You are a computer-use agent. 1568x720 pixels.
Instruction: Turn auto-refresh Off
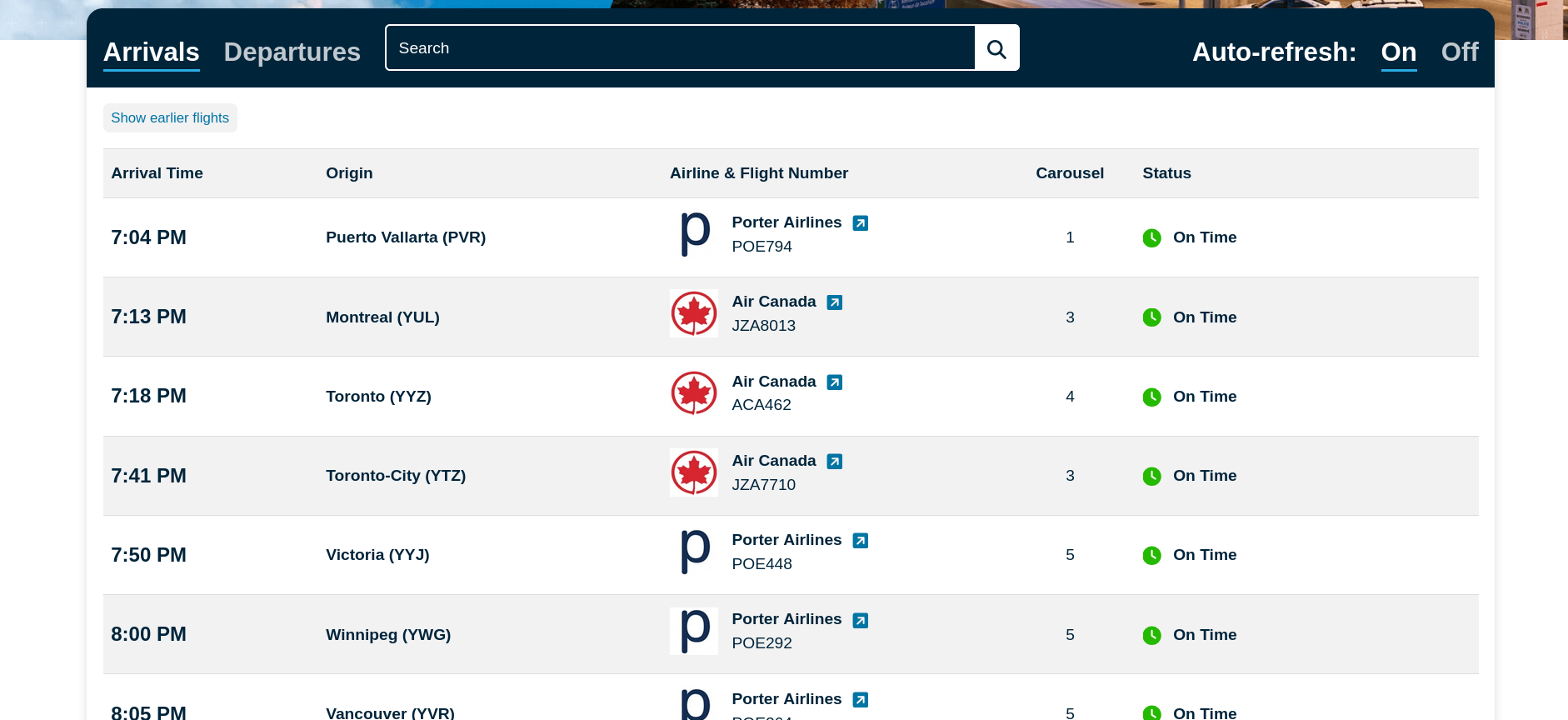click(1459, 52)
